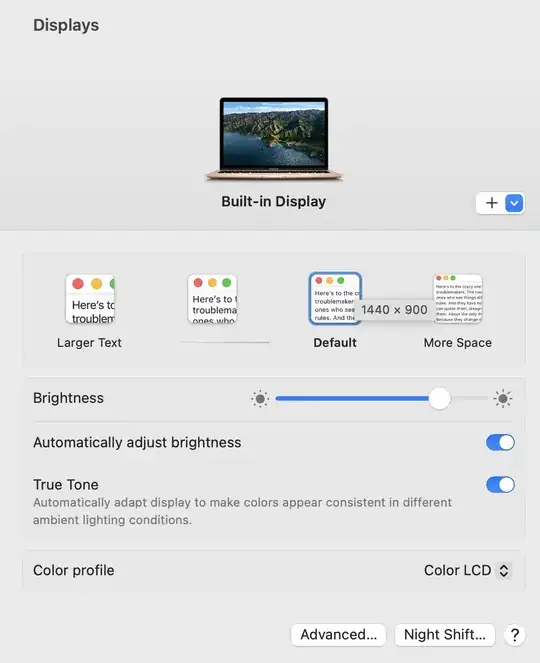Click the plus add display icon
Image resolution: width=540 pixels, height=663 pixels.
(x=491, y=203)
